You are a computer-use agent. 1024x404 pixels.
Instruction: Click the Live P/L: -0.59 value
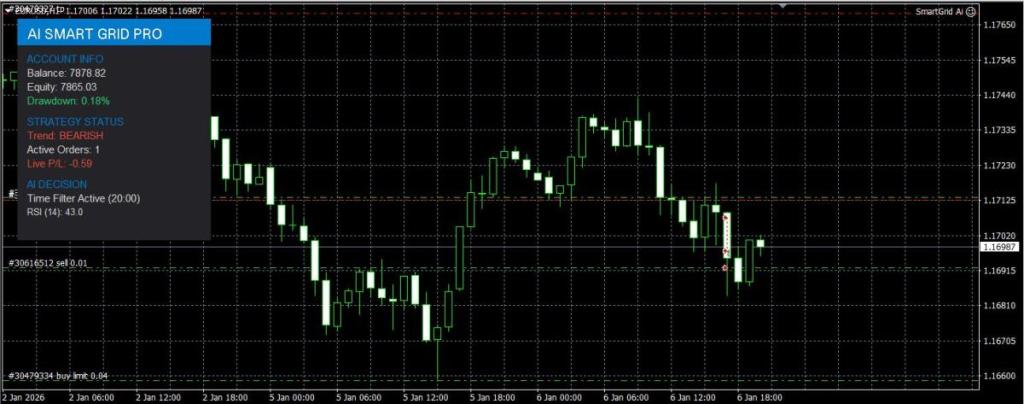59,164
